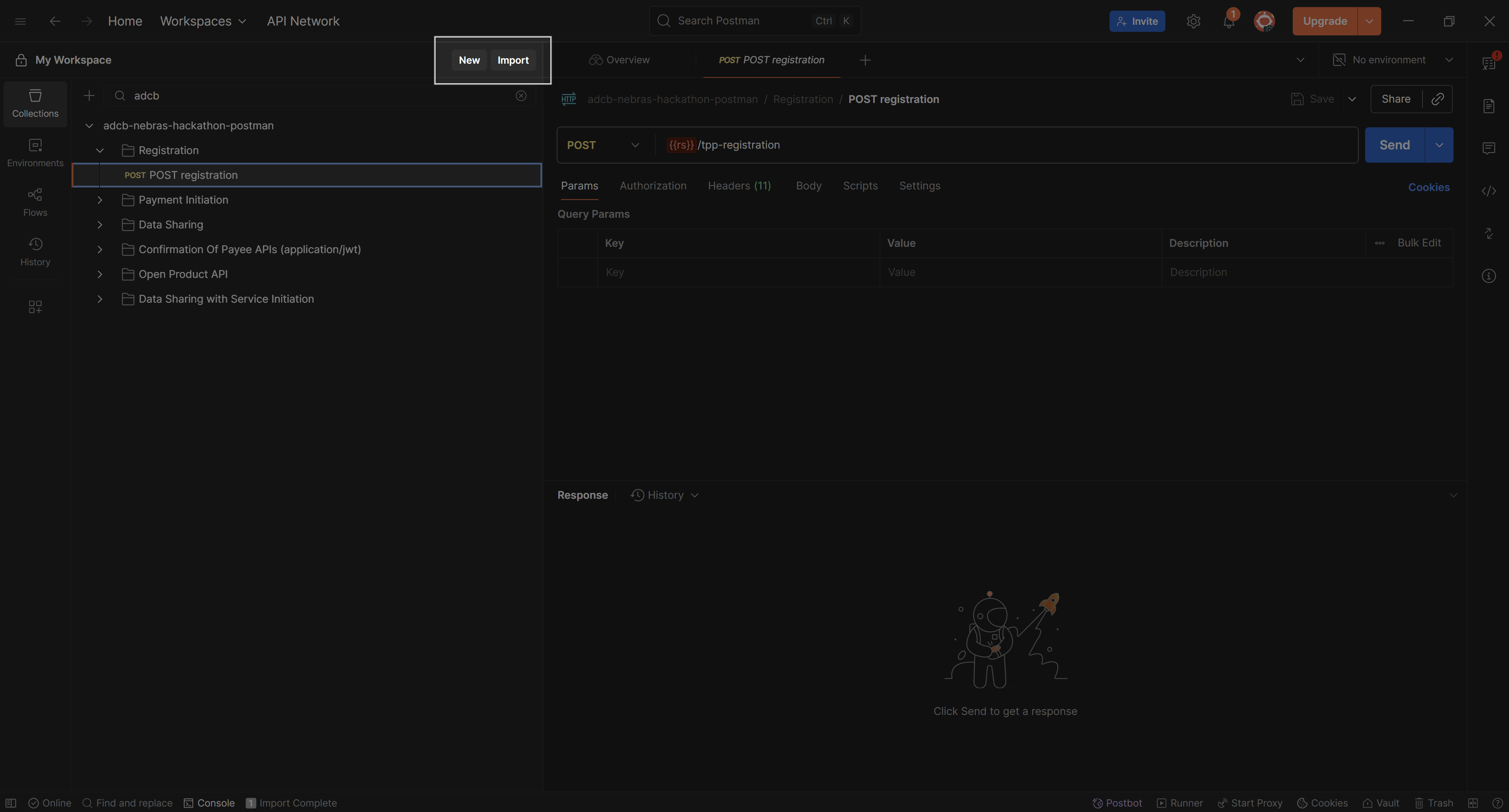Collapse the Registration folder
The image size is (1509, 812).
point(99,151)
